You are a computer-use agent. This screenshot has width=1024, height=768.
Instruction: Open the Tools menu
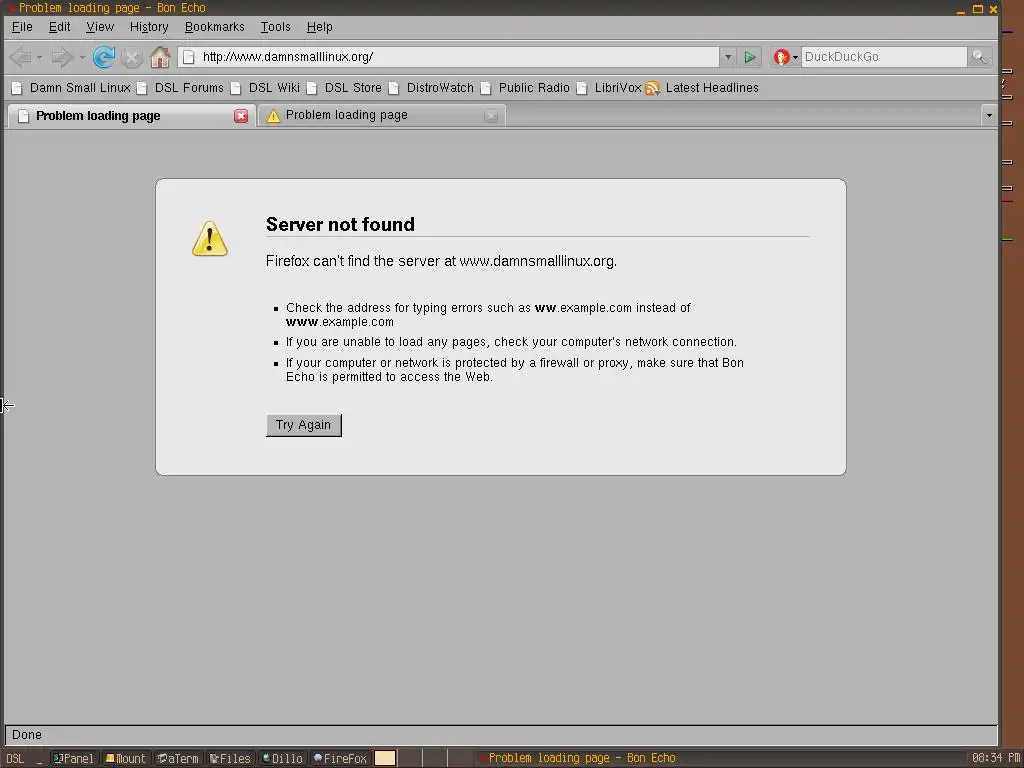[275, 27]
